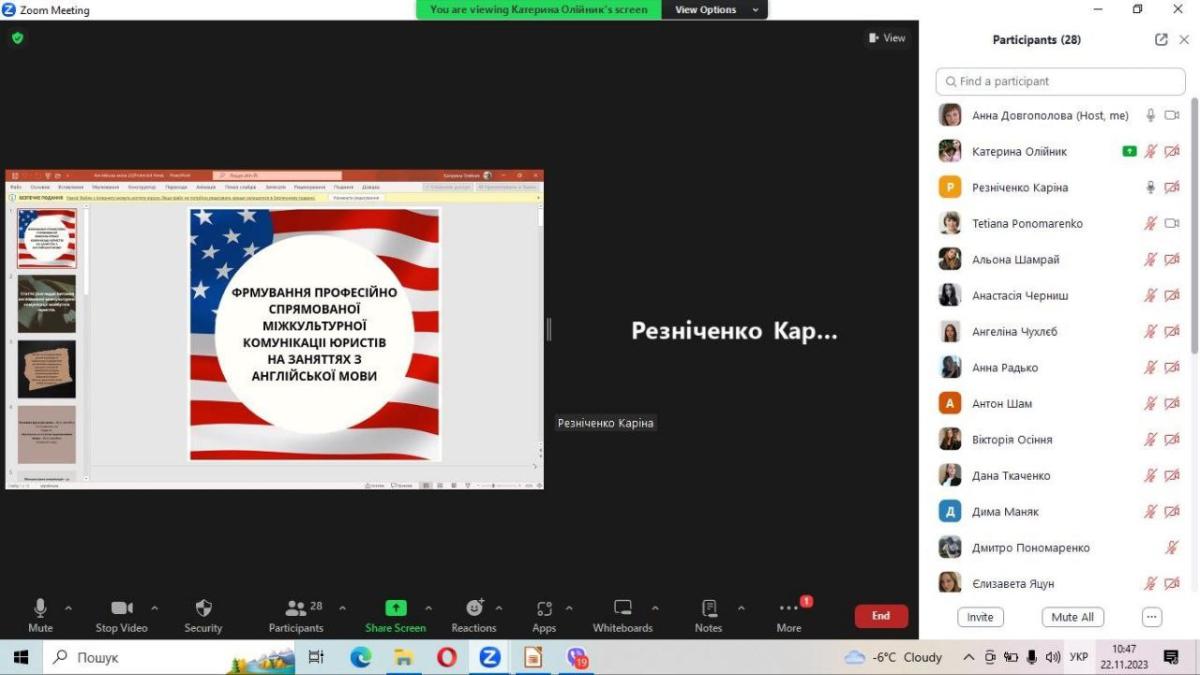The width and height of the screenshot is (1200, 675).
Task: Open the View layout menu
Action: [887, 38]
